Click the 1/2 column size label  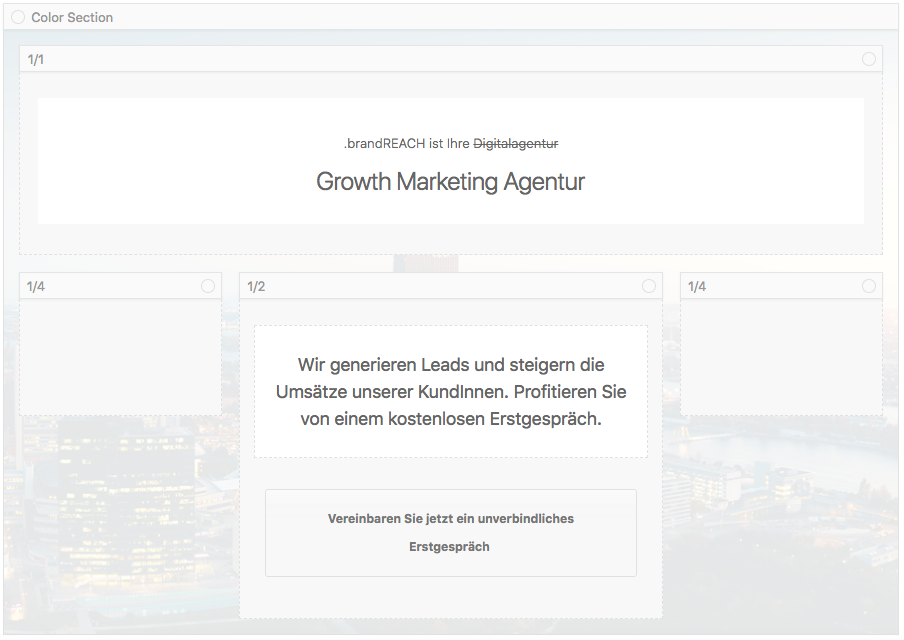[x=256, y=287]
